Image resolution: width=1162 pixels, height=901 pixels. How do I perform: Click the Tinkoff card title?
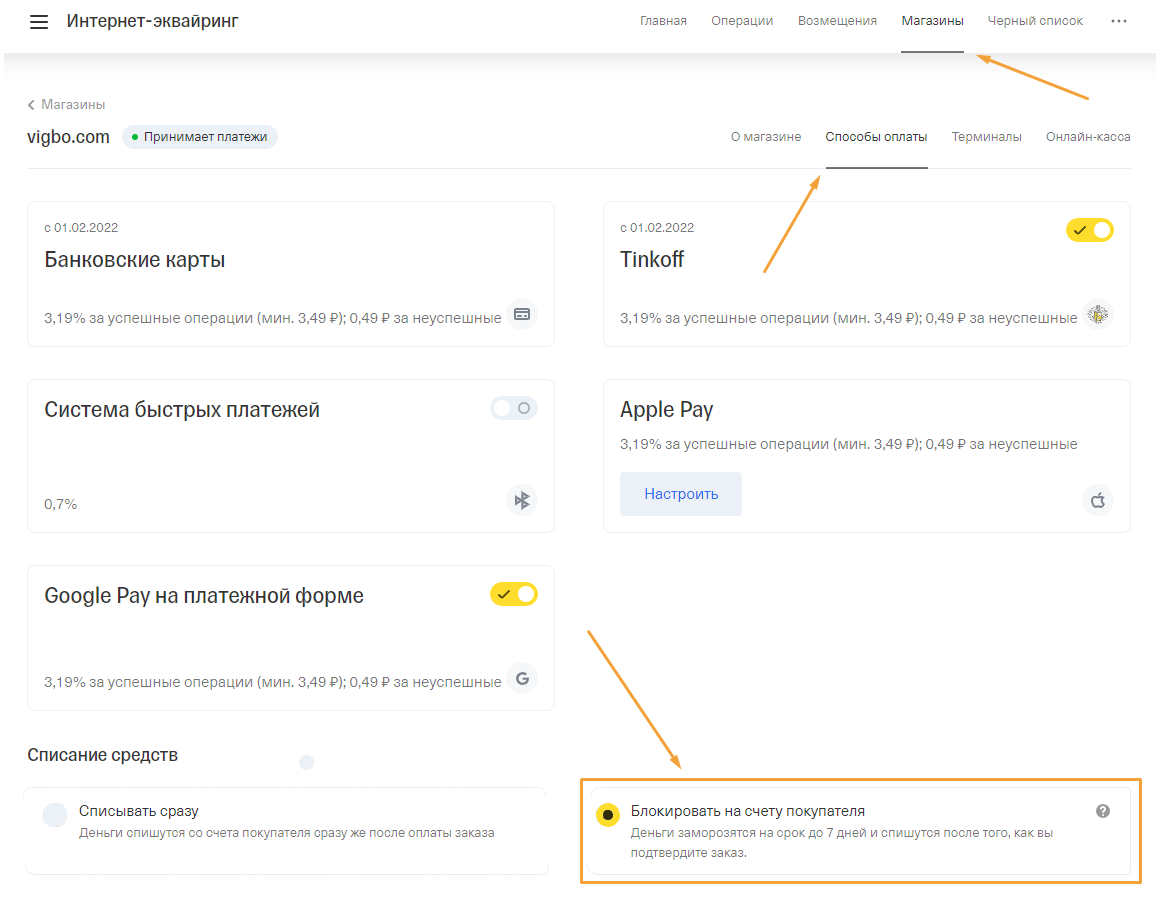[652, 260]
